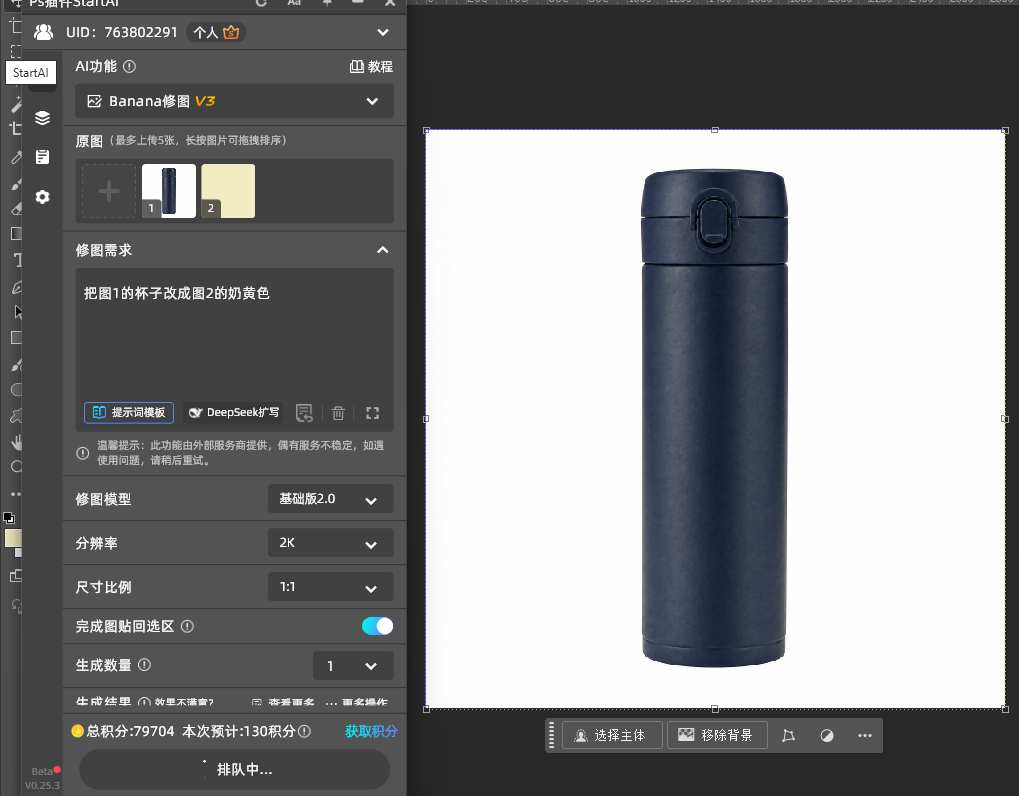Click info icon beside 生成数量

click(144, 665)
